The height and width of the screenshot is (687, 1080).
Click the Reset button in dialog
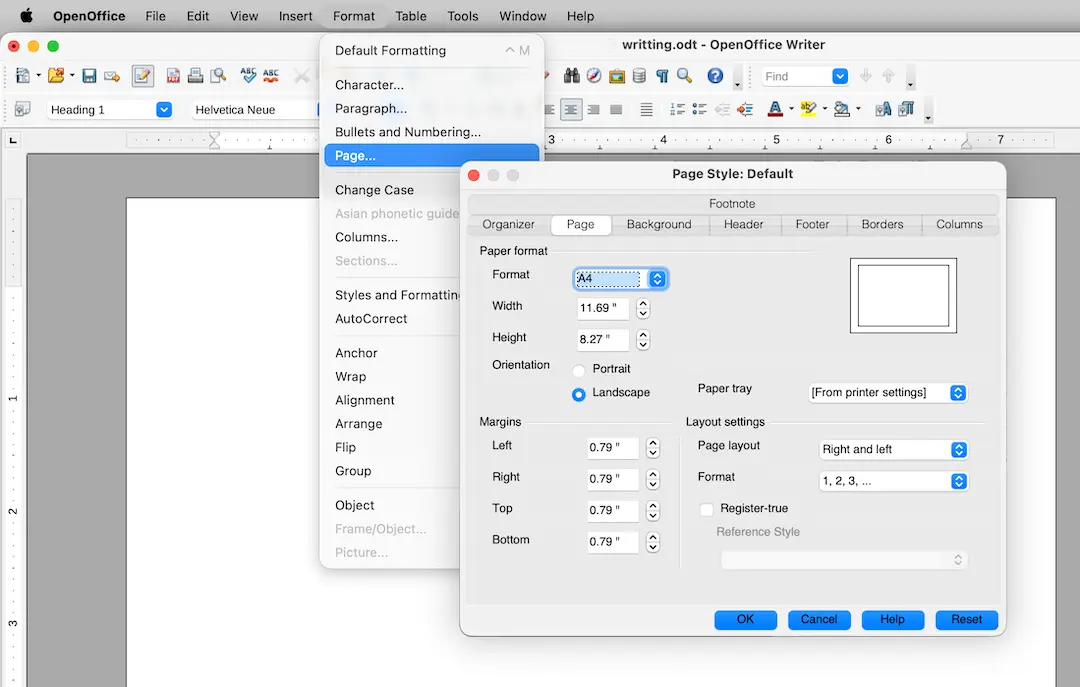click(x=966, y=619)
